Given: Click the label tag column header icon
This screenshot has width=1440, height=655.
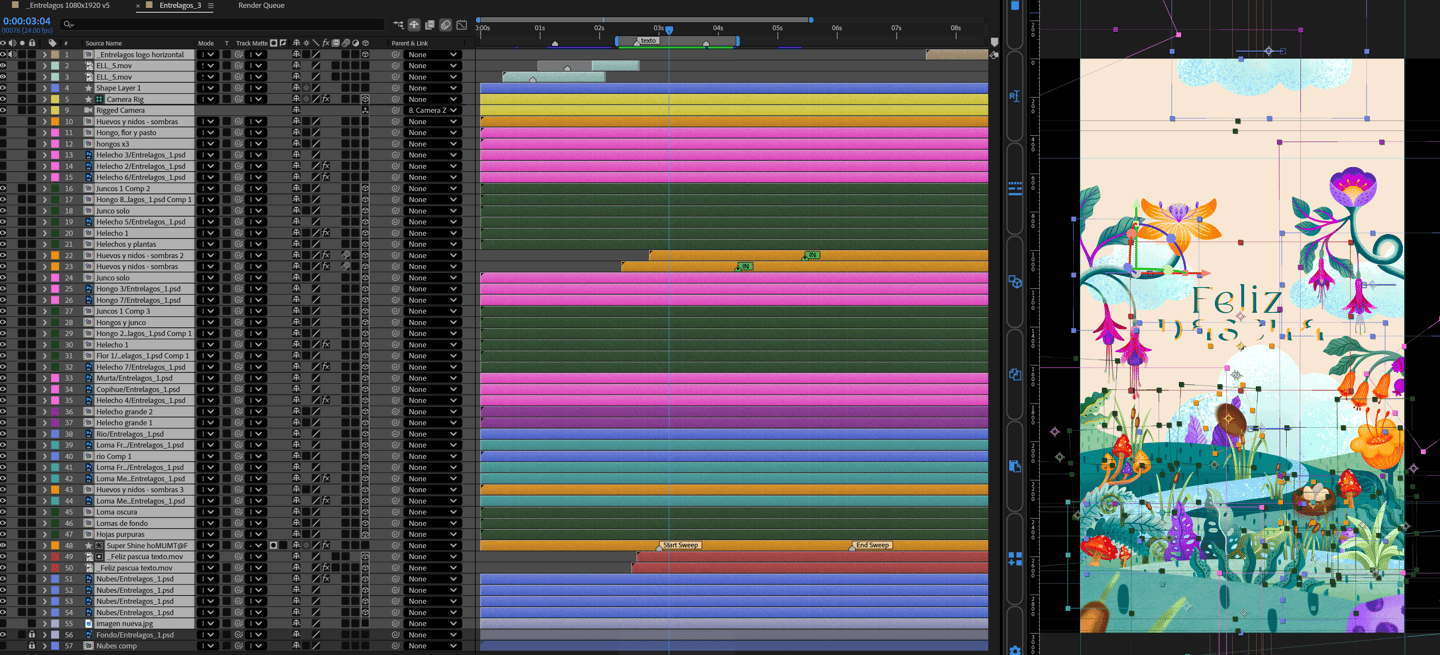Looking at the screenshot, I should [52, 43].
